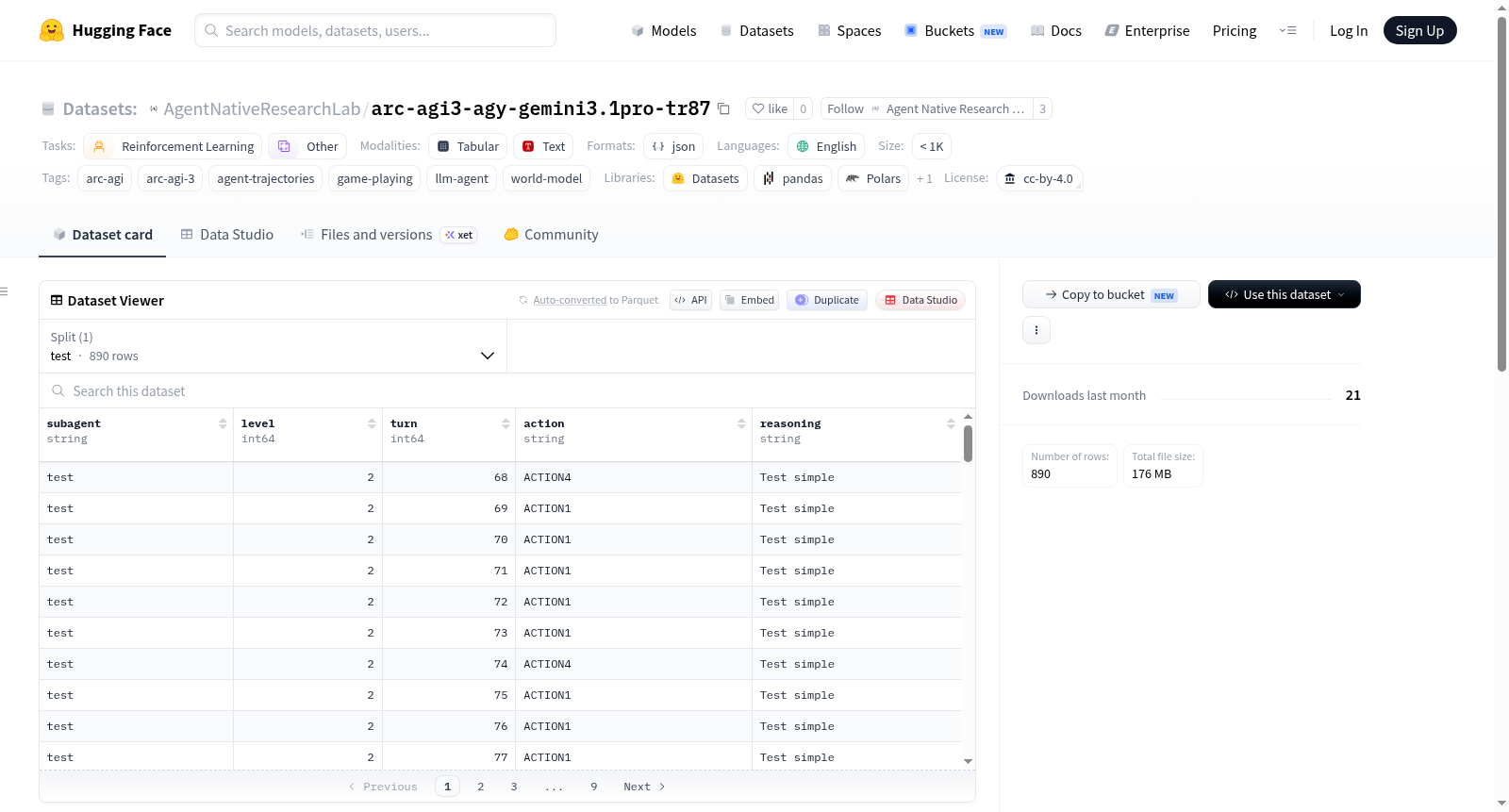1509x812 pixels.
Task: Click the dataset table vertical scrollbar
Action: 968,443
